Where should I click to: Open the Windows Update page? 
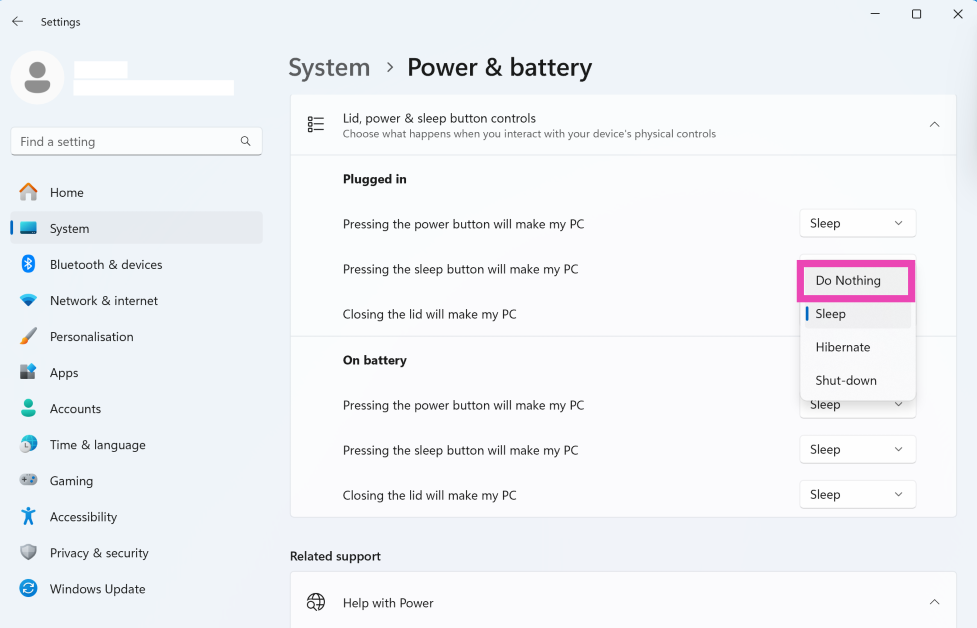[97, 589]
